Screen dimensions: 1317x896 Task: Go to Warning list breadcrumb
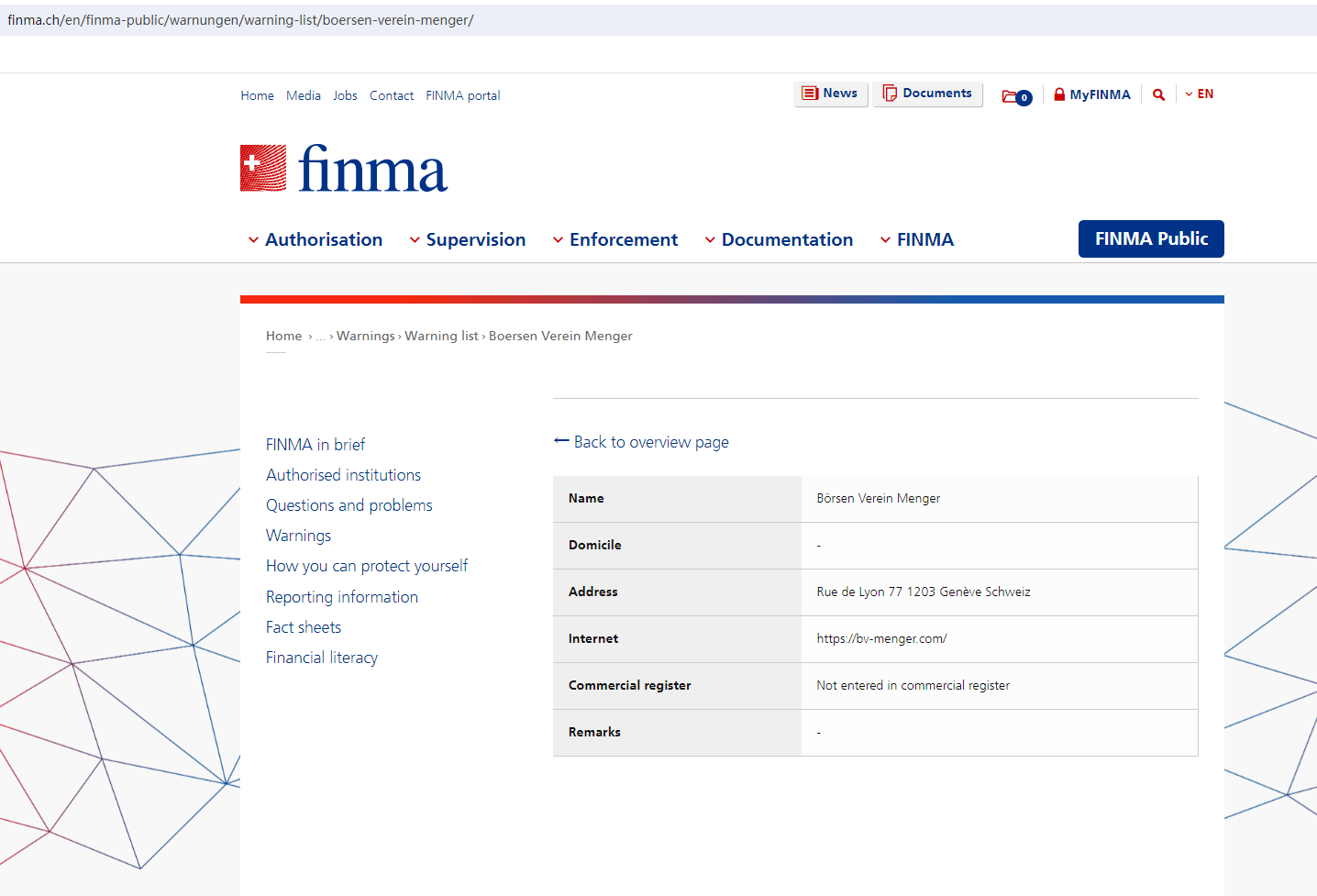(441, 336)
